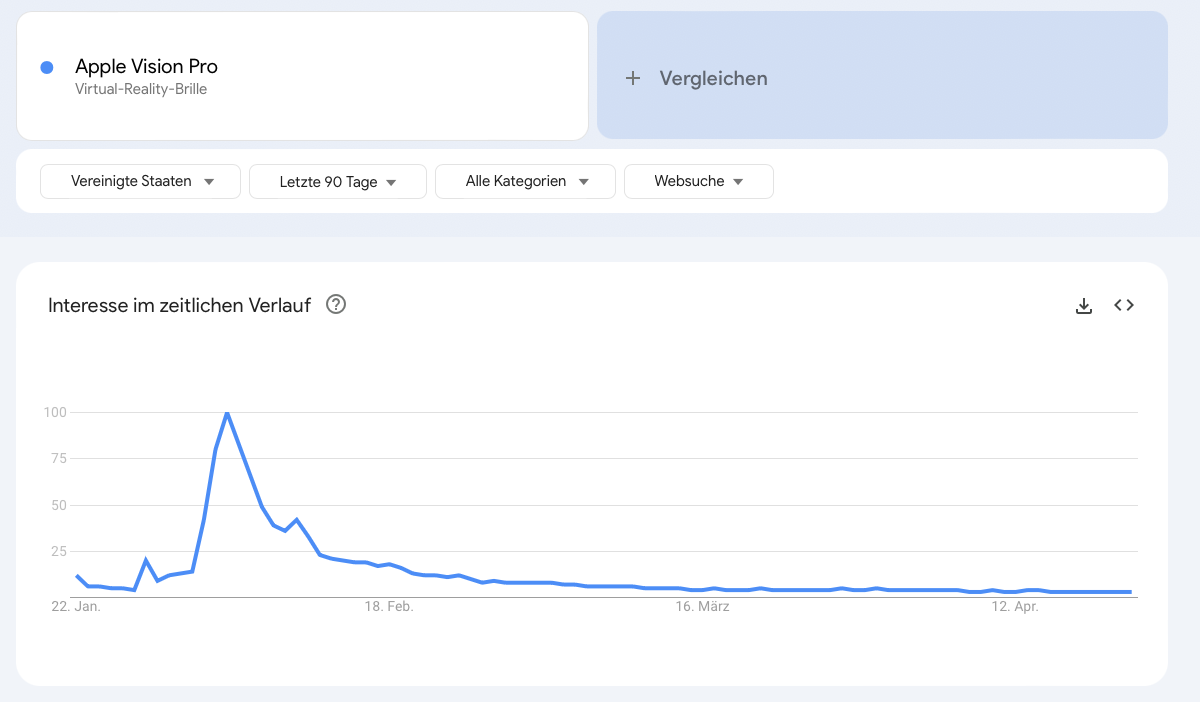Download the interest over time chart data
This screenshot has width=1200, height=702.
[x=1083, y=306]
